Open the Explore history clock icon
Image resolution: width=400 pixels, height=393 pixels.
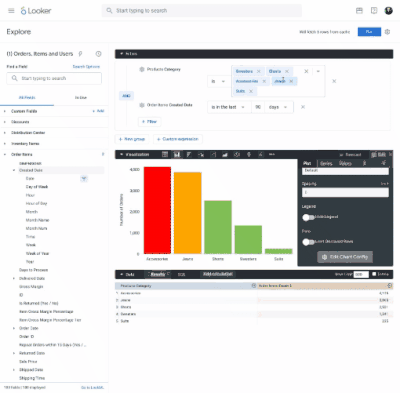[x=99, y=54]
